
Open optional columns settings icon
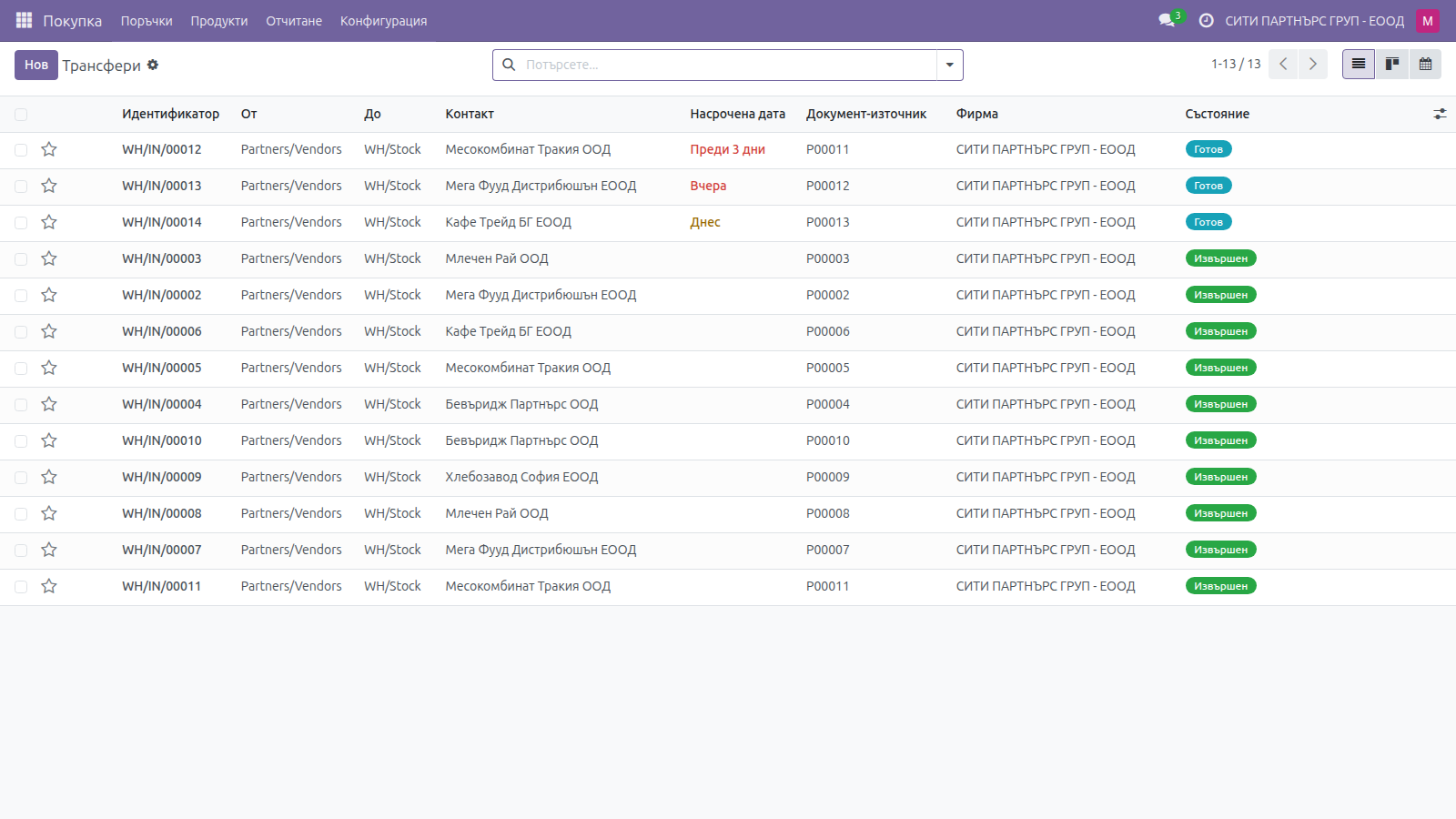[x=1440, y=114]
